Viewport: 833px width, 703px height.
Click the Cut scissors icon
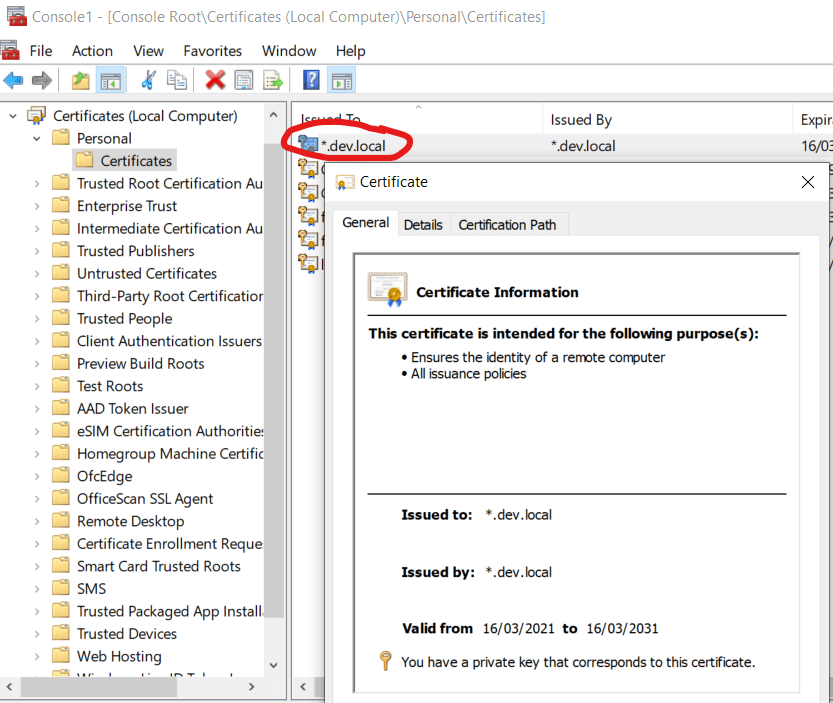pyautogui.click(x=148, y=80)
